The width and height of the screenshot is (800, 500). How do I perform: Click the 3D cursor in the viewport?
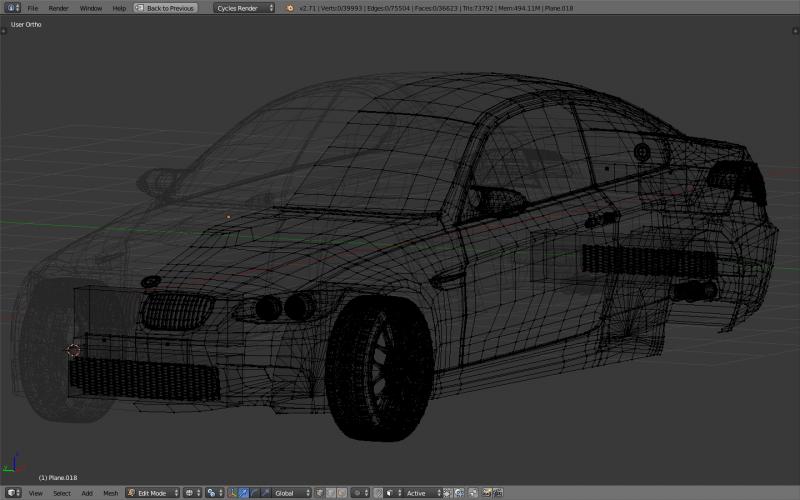click(73, 351)
